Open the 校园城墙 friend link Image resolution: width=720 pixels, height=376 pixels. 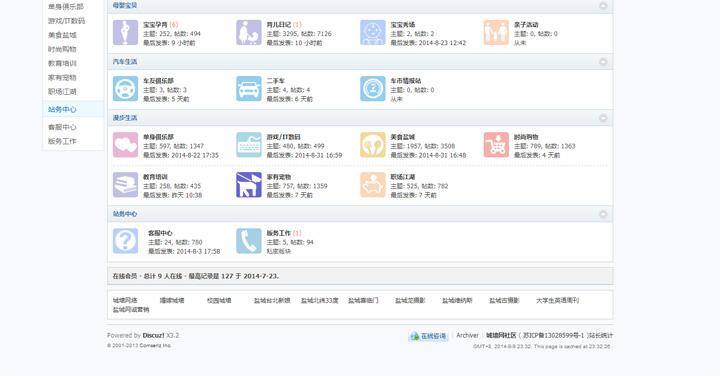coord(219,300)
